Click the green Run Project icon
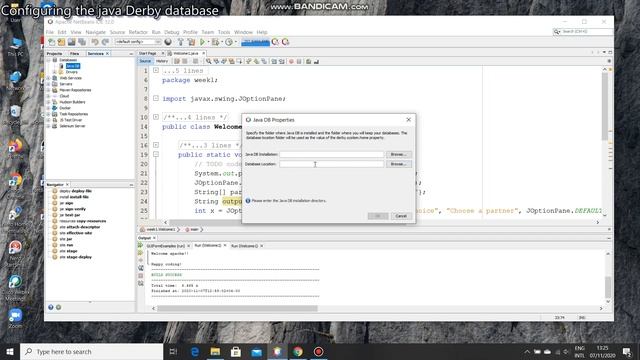 [202, 42]
